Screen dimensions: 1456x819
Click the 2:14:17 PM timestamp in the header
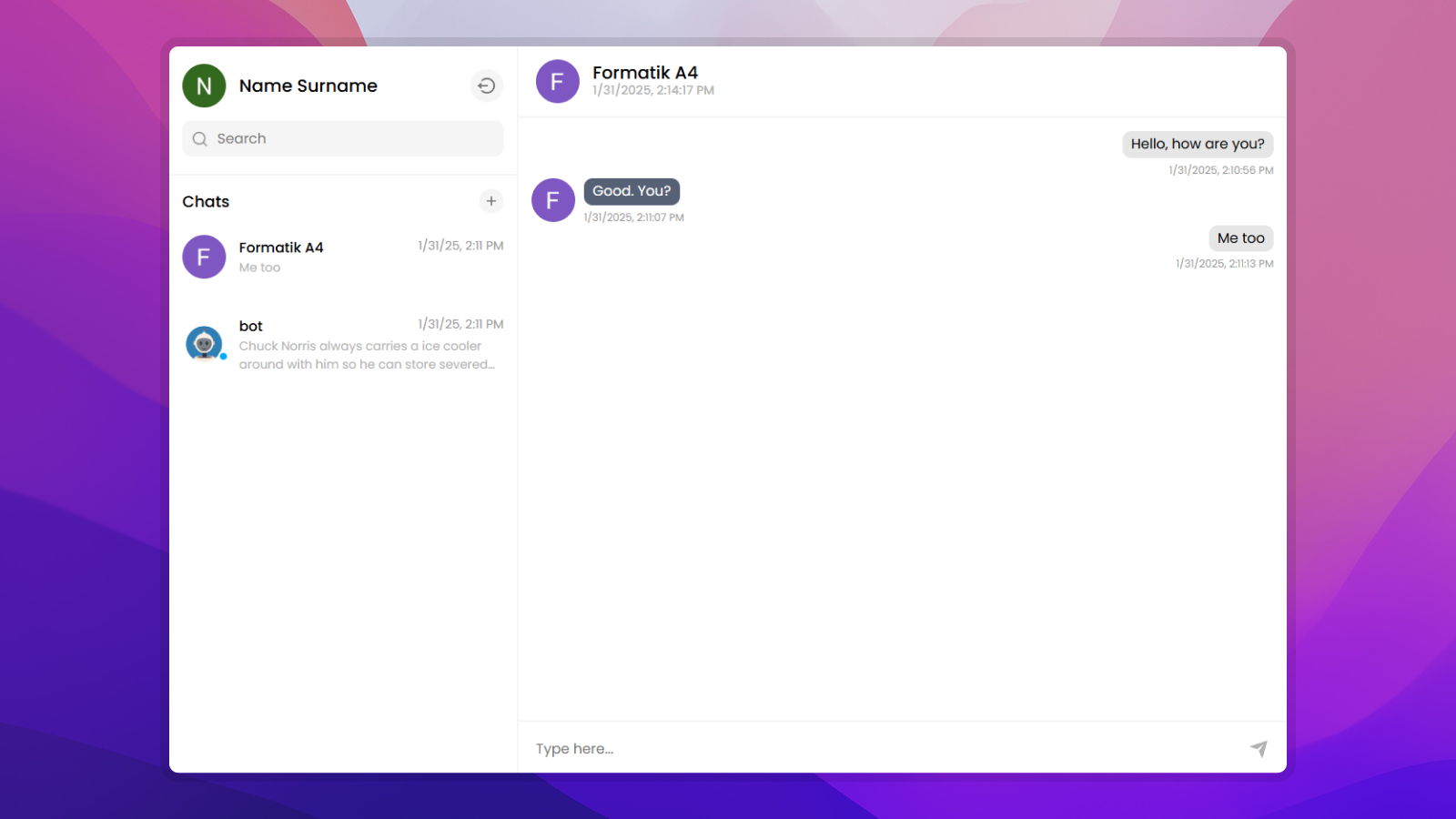653,91
